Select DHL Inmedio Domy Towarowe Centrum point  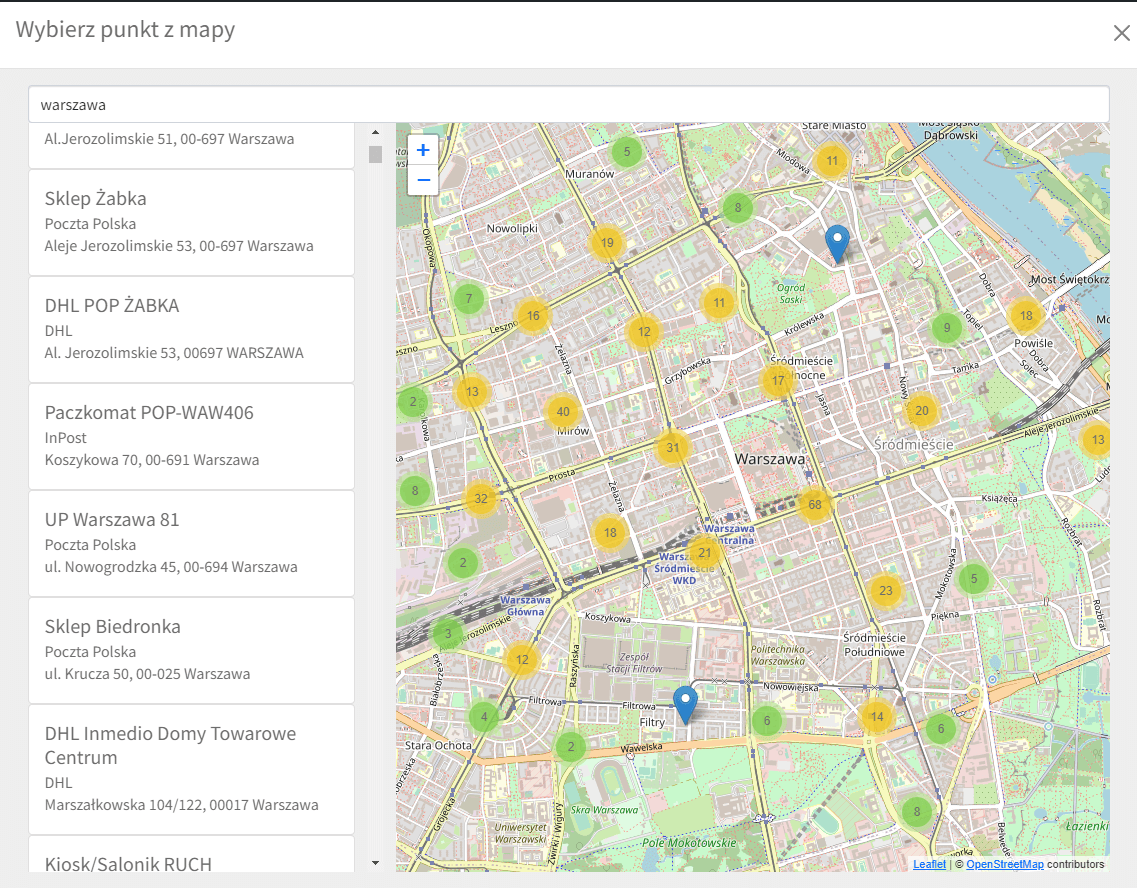[x=191, y=769]
